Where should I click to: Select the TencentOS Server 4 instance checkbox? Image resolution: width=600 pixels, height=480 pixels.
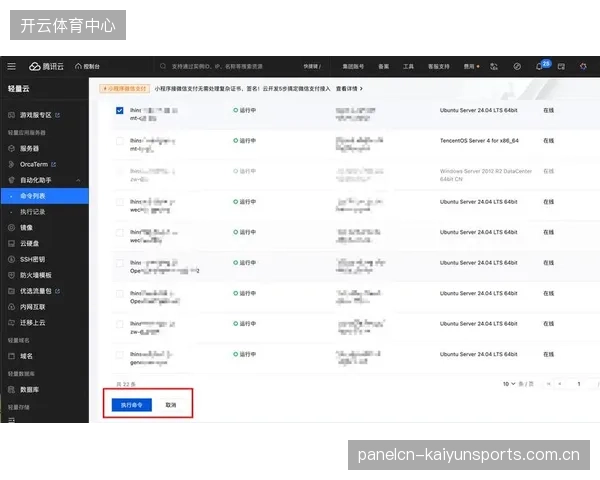coord(120,141)
